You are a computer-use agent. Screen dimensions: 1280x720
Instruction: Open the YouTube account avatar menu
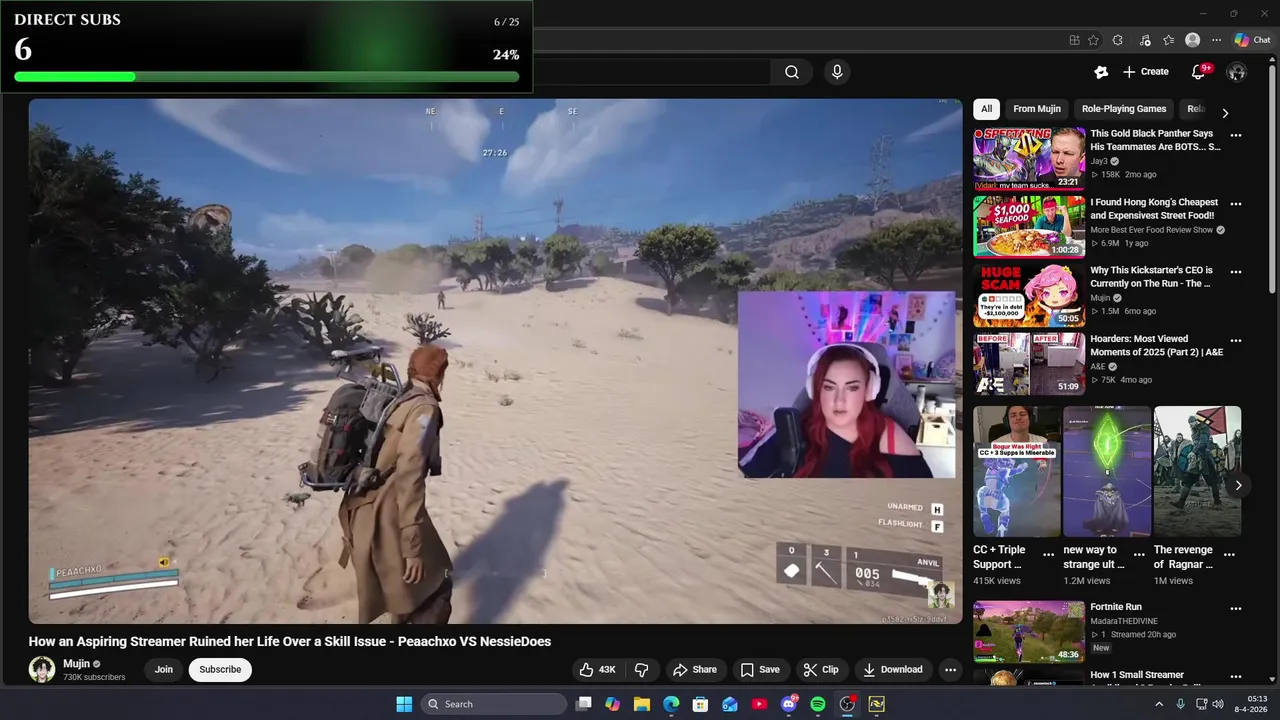(1237, 72)
